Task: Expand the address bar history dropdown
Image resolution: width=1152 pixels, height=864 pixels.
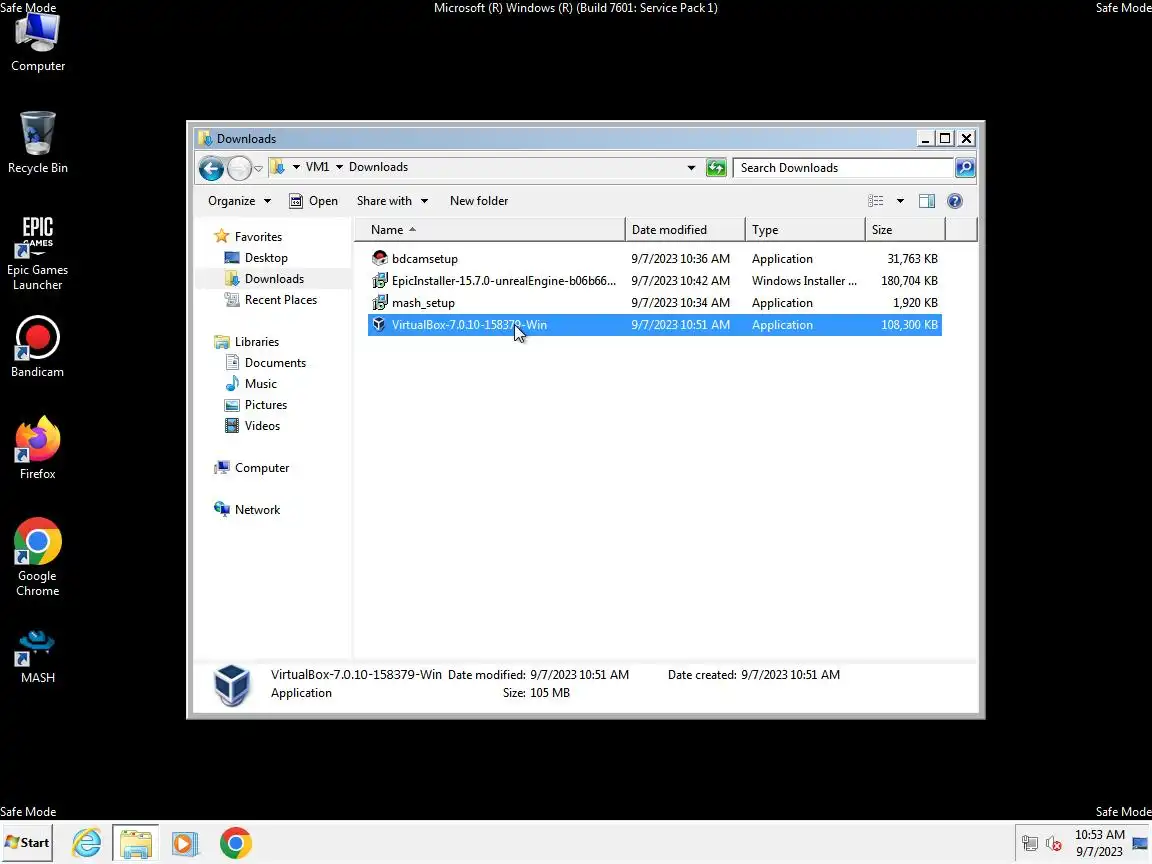Action: 691,168
